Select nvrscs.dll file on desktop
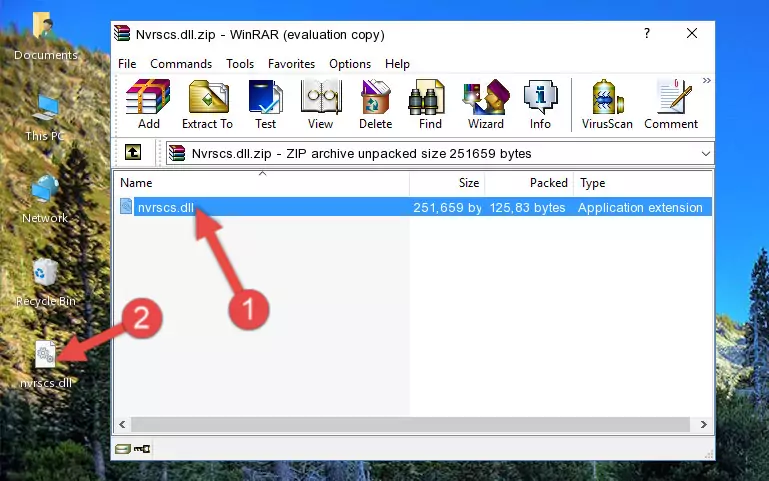Viewport: 769px width, 481px height. click(46, 365)
